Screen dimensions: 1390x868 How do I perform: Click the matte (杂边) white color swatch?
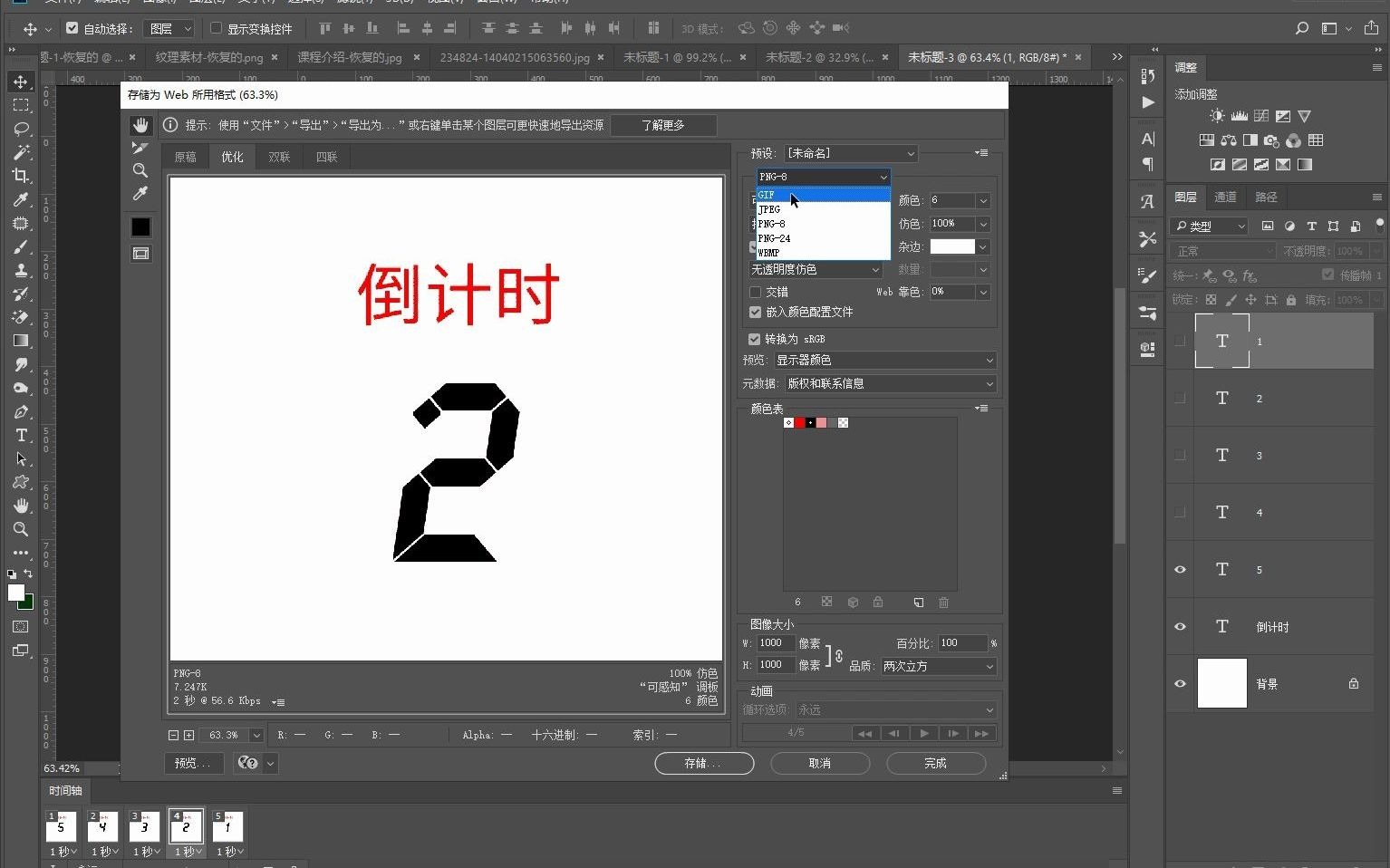tap(952, 246)
